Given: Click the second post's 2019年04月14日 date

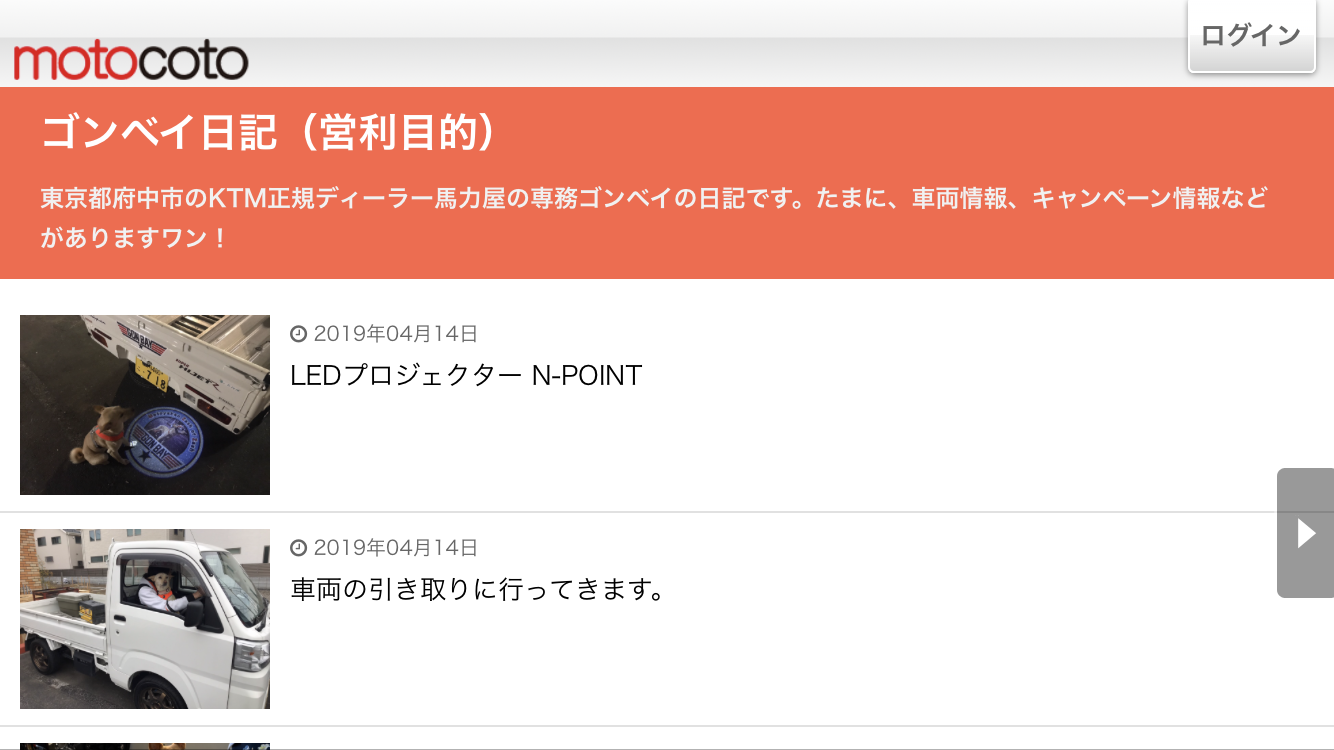Looking at the screenshot, I should tap(396, 548).
